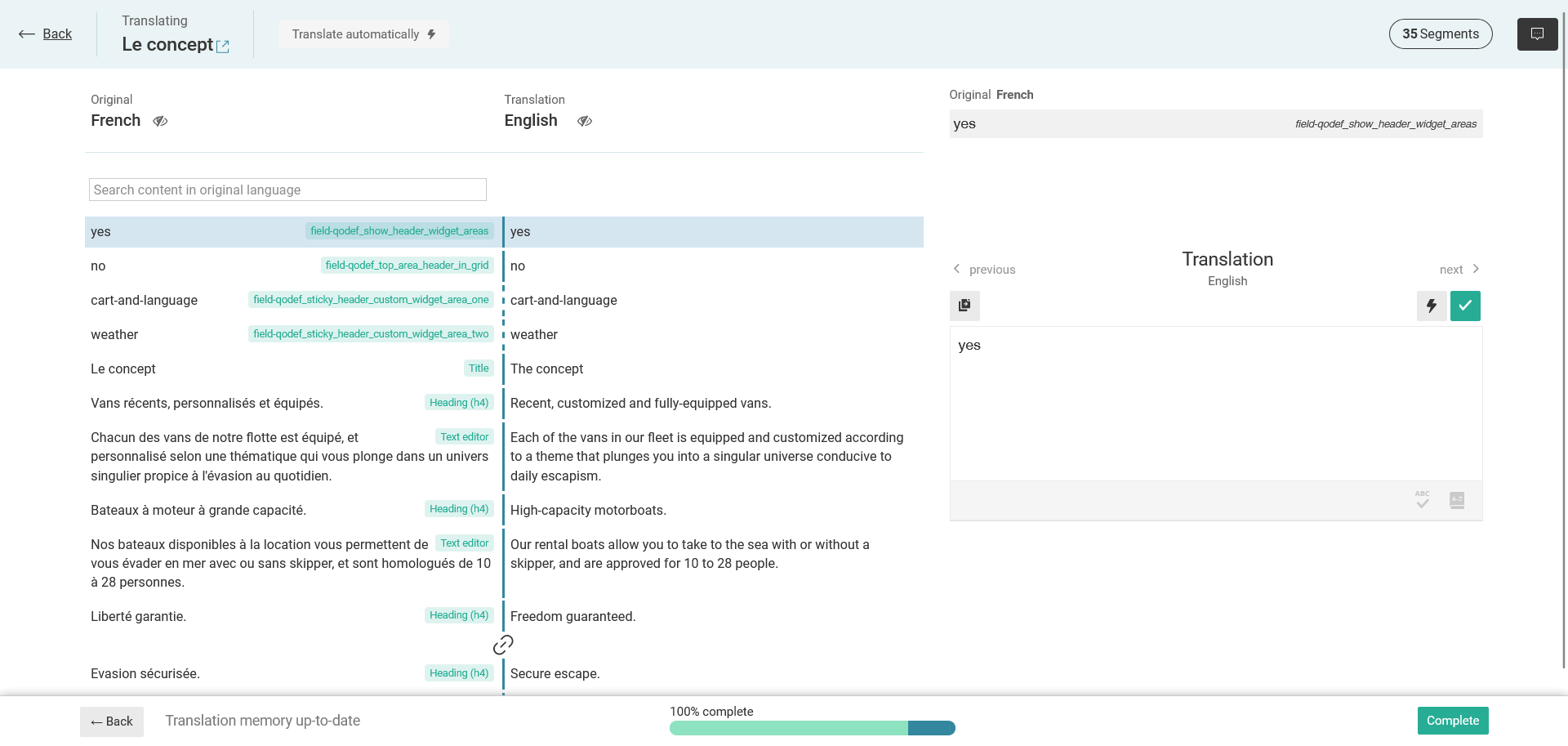Click the 100% complete progress bar

(x=812, y=728)
